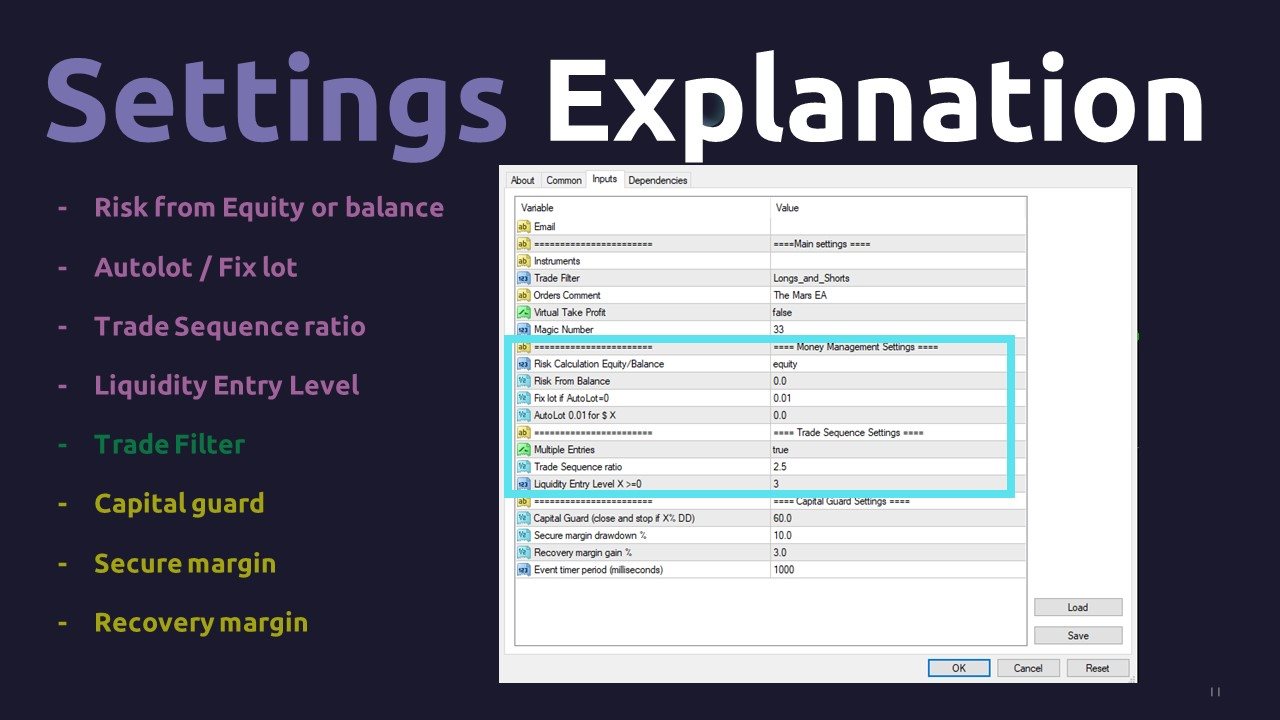Toggle Virtual Take Profit false value

(x=898, y=312)
